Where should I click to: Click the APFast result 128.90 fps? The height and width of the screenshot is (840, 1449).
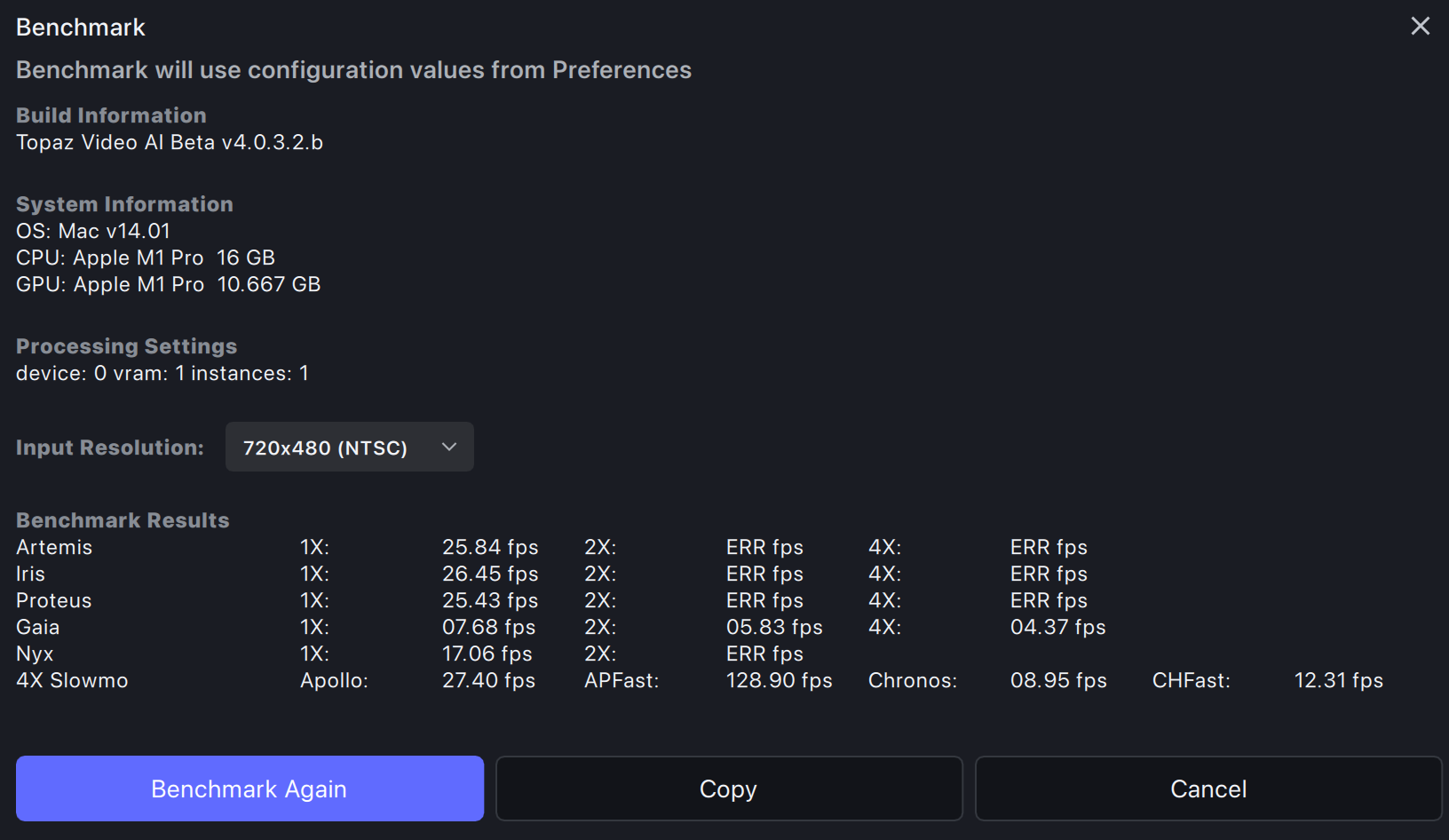click(779, 681)
